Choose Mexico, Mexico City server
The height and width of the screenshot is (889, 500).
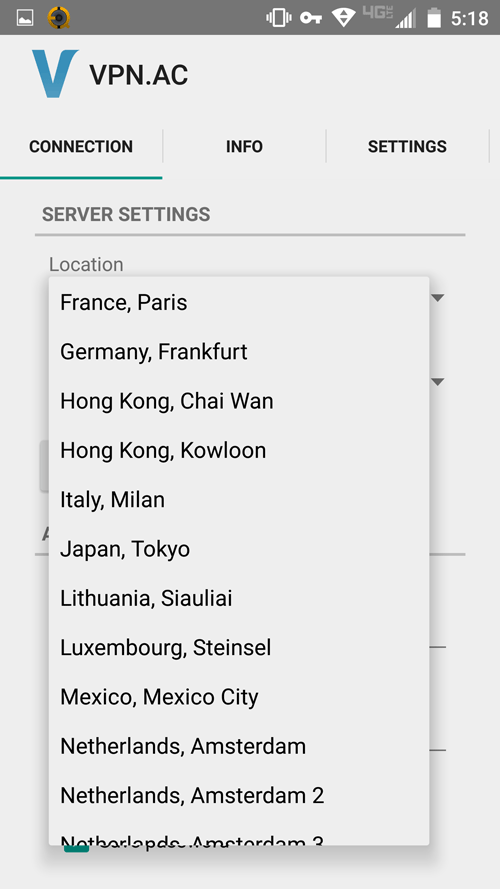[239, 697]
